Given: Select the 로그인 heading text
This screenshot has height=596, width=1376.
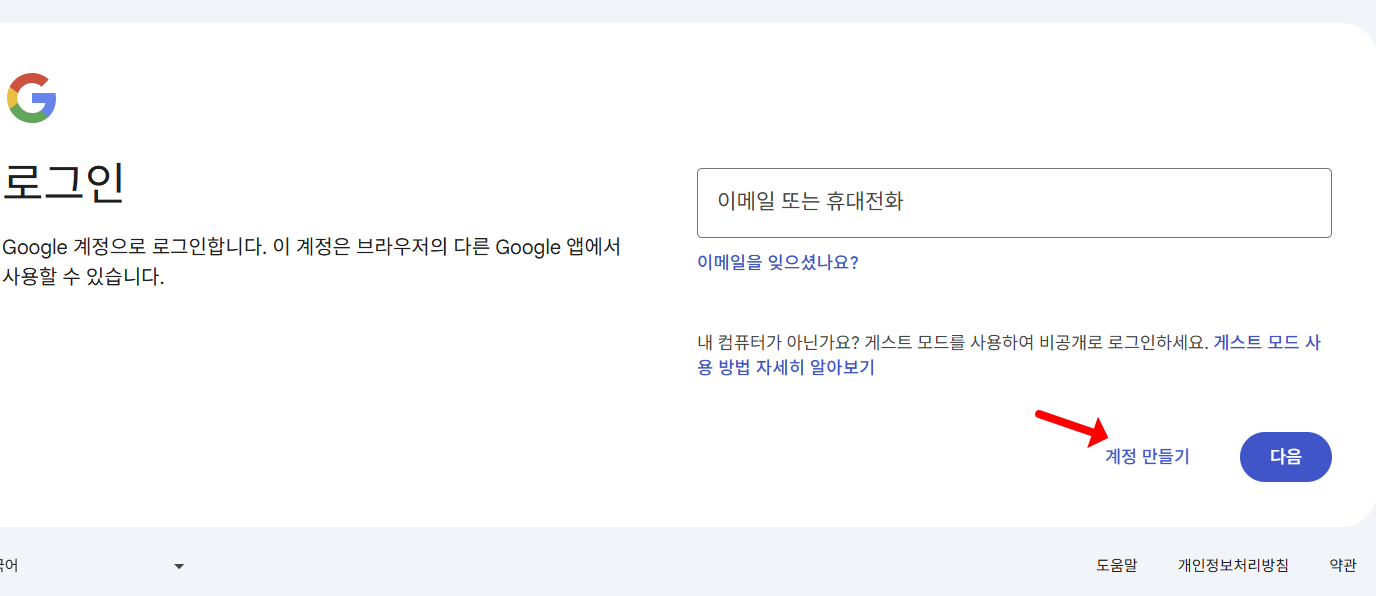Looking at the screenshot, I should pos(63,183).
